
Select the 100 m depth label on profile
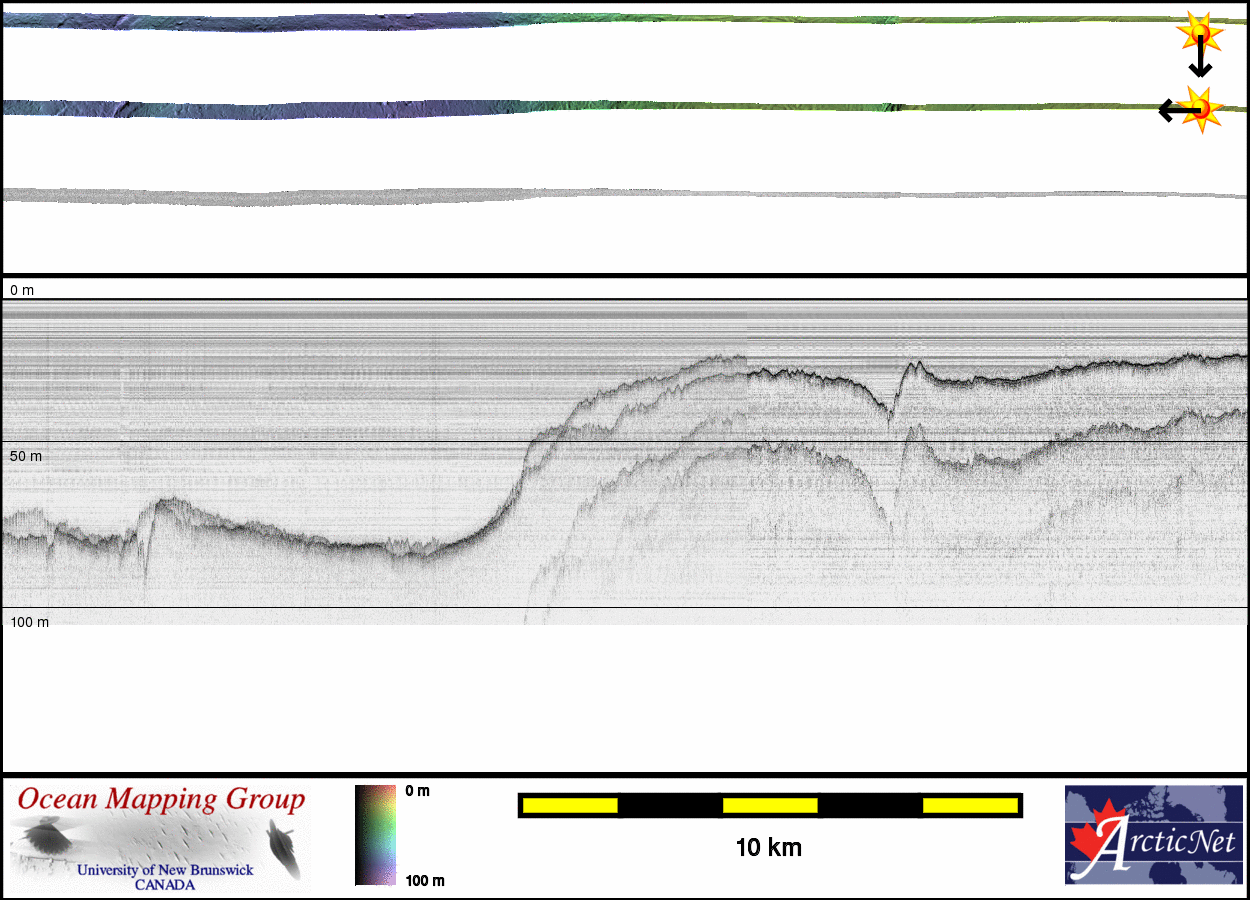coord(29,622)
